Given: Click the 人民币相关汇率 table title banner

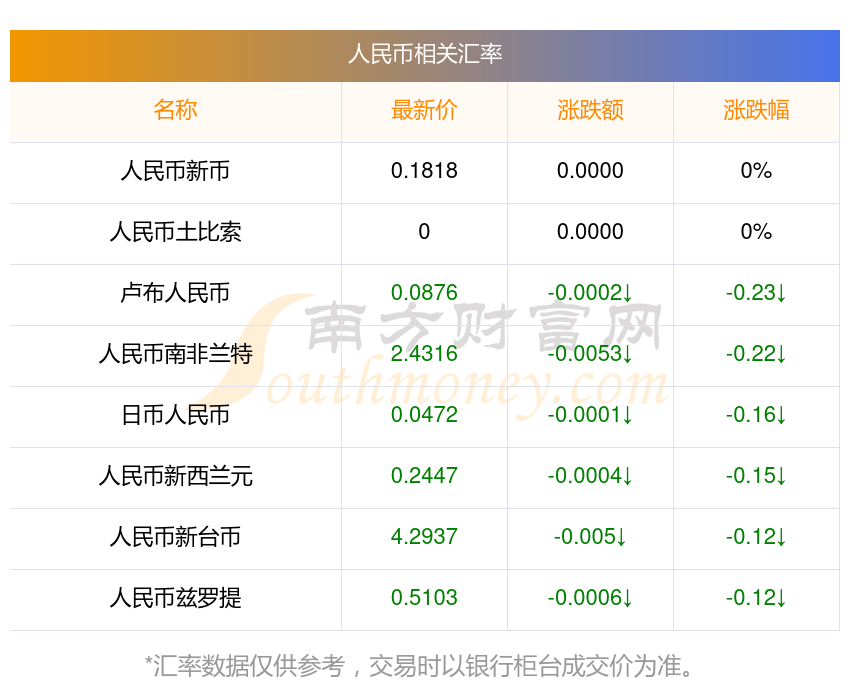Looking at the screenshot, I should pyautogui.click(x=424, y=54).
